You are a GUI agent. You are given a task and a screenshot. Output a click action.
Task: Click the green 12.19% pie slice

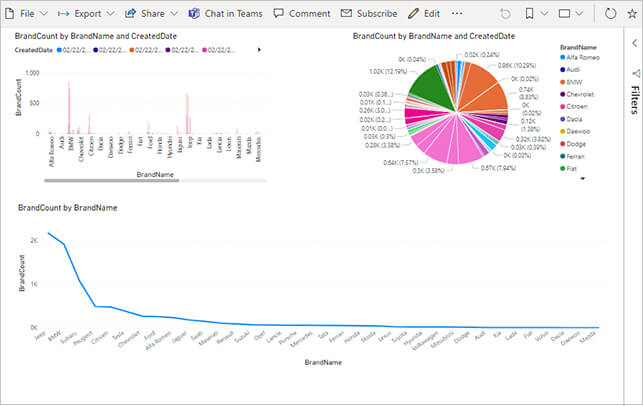pos(429,87)
